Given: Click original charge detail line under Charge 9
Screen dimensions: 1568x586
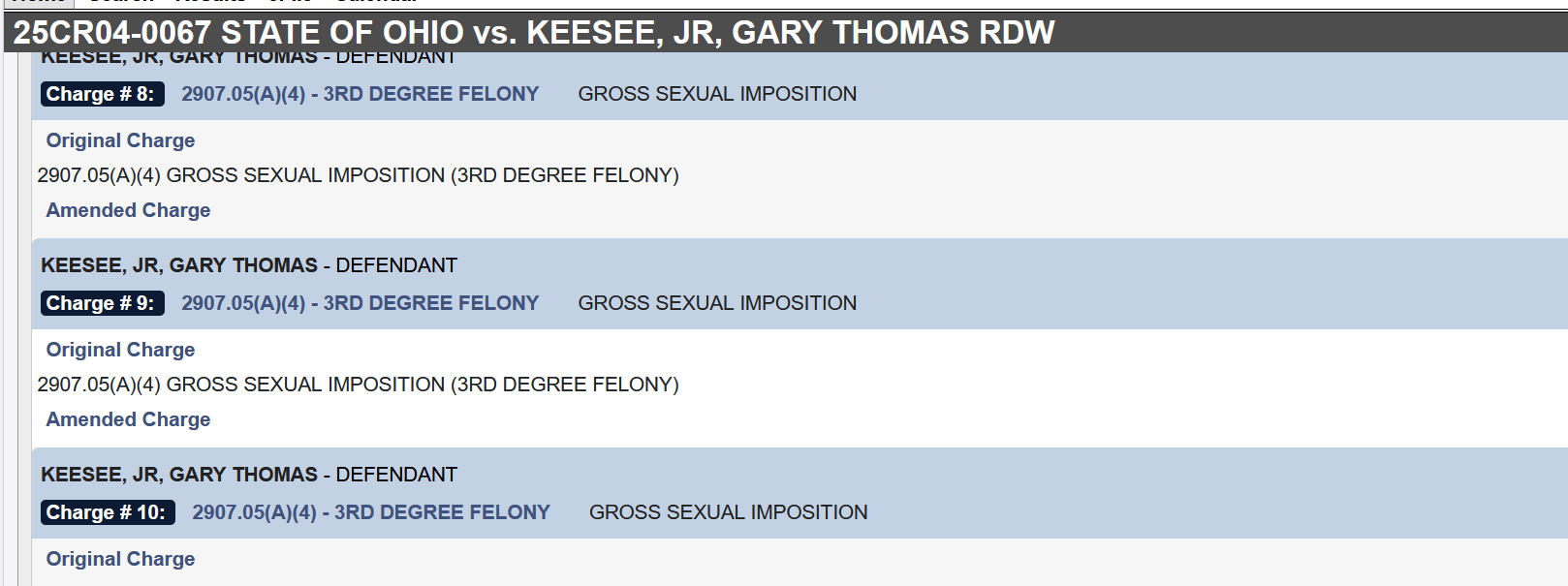Looking at the screenshot, I should pyautogui.click(x=359, y=385).
